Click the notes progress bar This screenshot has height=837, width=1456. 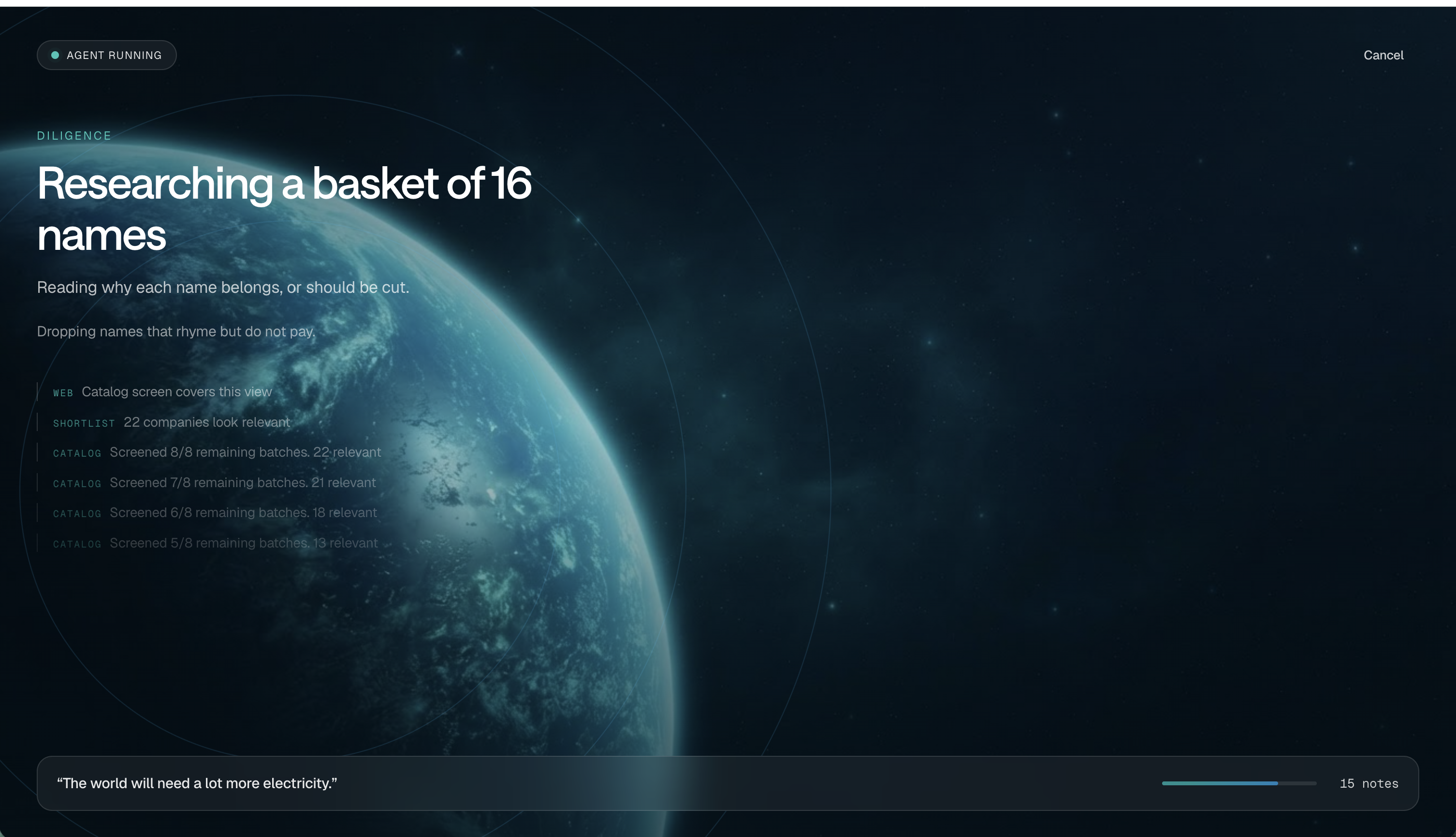coord(1238,783)
